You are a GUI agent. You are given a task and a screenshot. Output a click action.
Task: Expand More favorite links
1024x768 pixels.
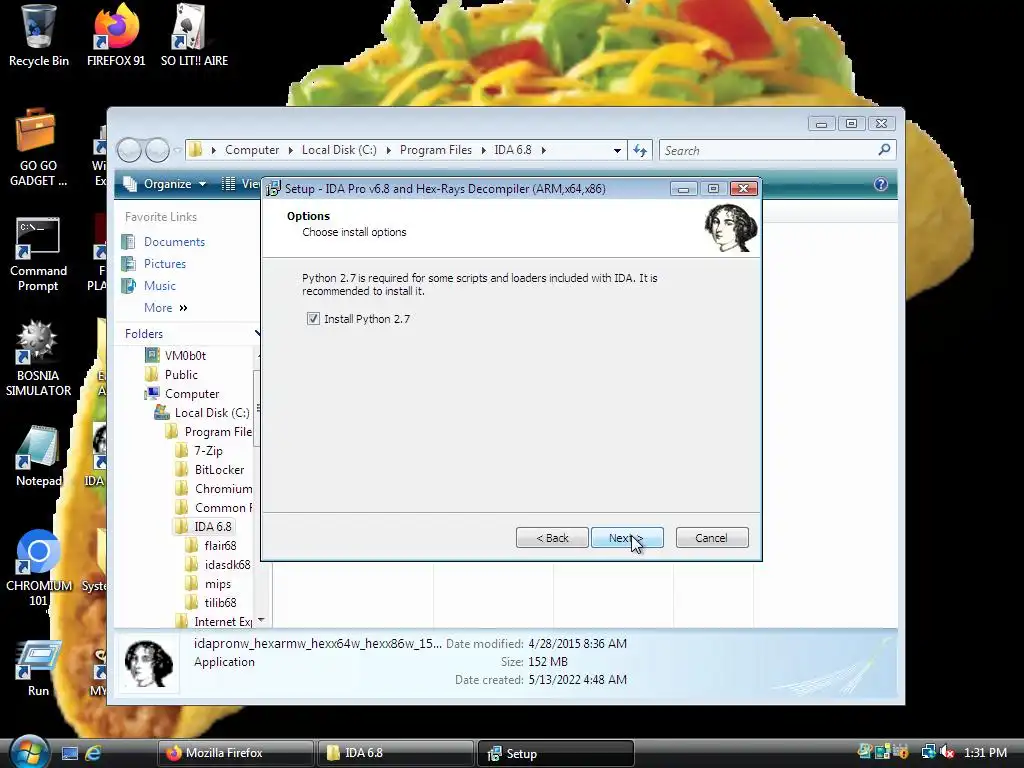pyautogui.click(x=165, y=308)
